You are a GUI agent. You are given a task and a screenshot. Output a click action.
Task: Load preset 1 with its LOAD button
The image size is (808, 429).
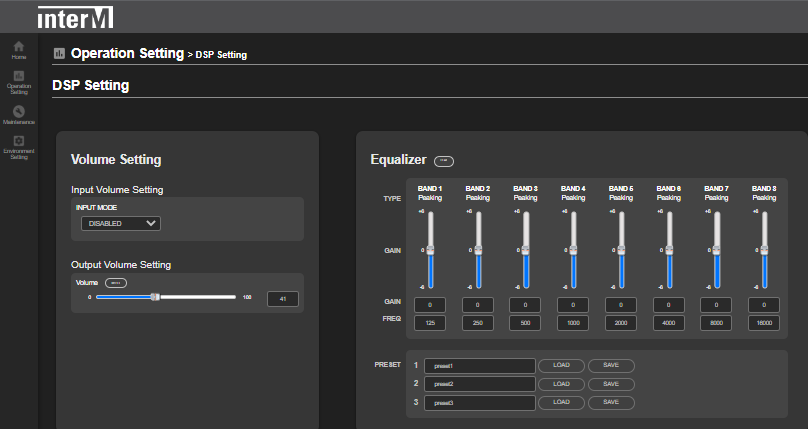click(562, 366)
